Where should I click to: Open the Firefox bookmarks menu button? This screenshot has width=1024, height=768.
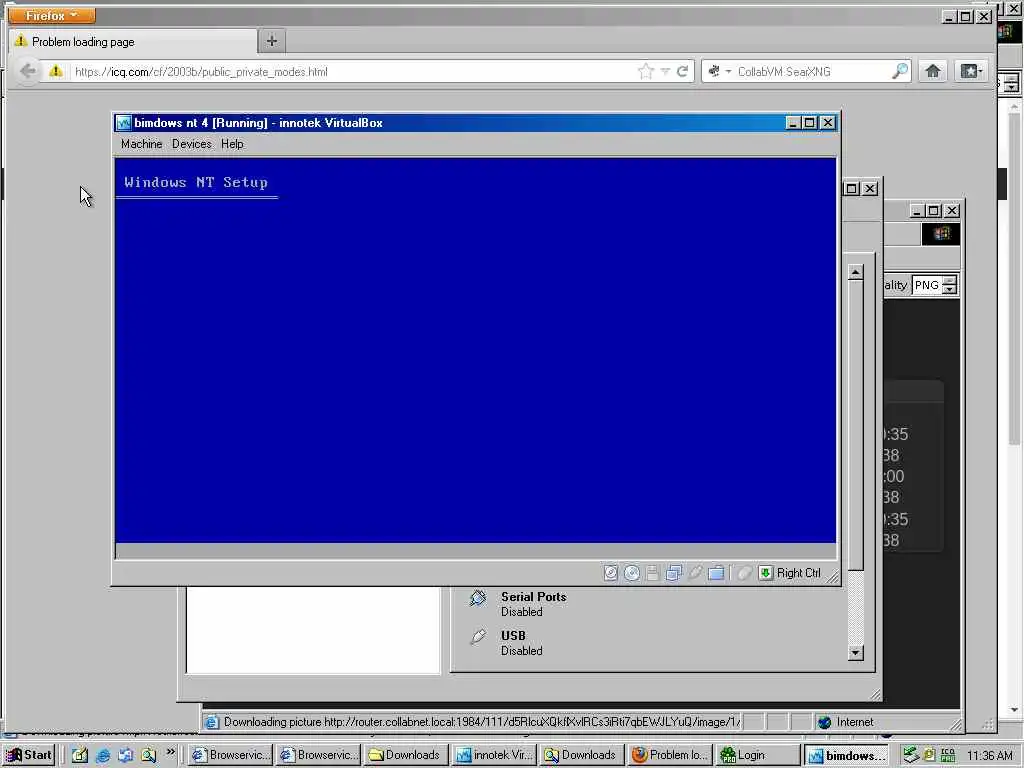point(970,71)
